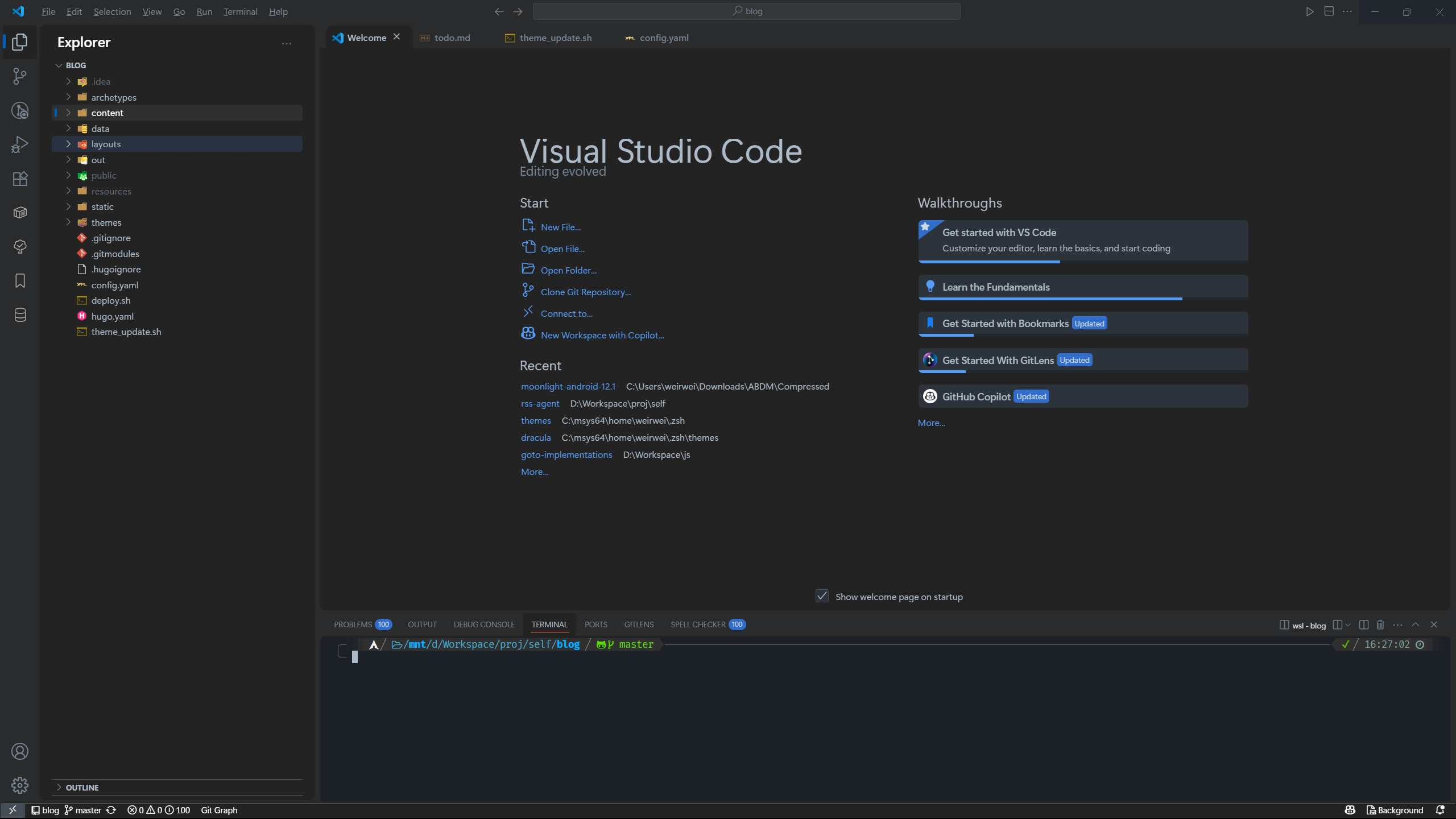Click the Clone Git Repository link
The height and width of the screenshot is (819, 1456).
point(585,292)
